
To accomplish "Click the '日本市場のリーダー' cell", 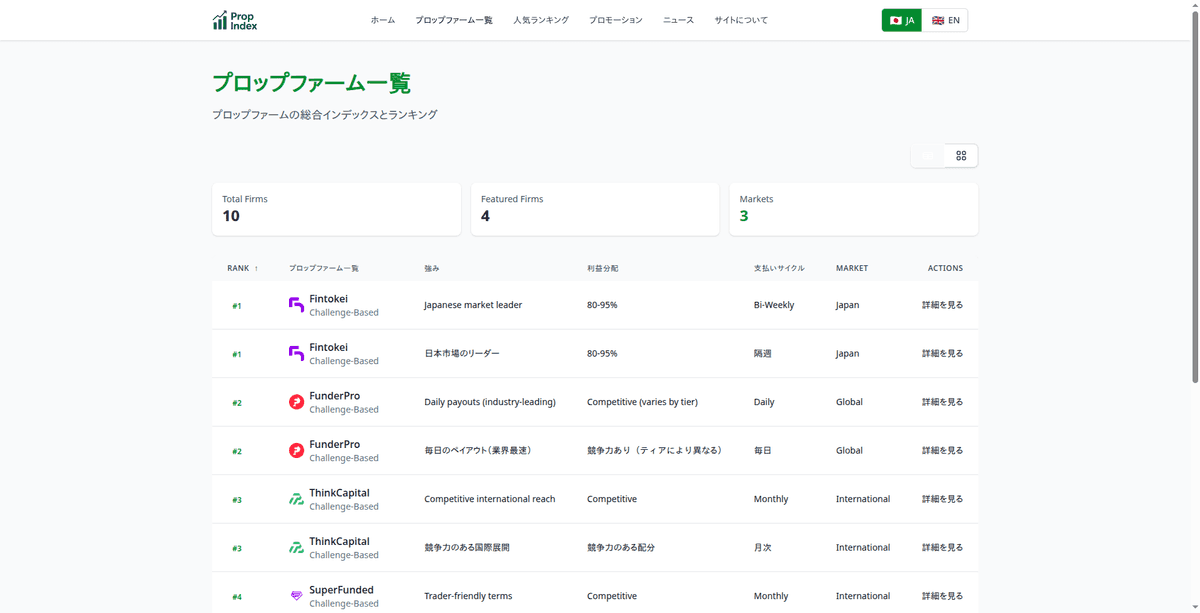I will click(x=462, y=353).
